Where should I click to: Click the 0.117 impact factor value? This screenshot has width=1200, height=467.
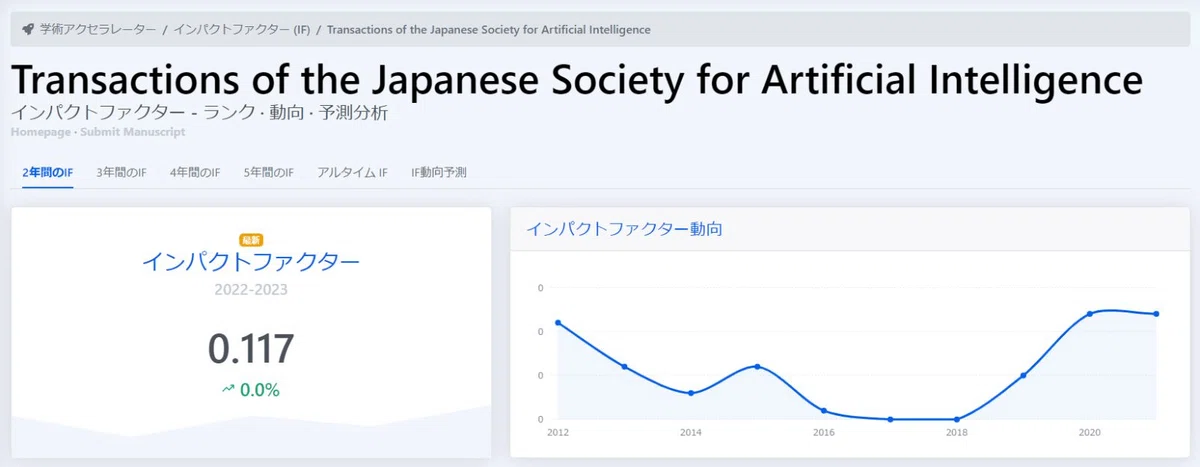[251, 349]
